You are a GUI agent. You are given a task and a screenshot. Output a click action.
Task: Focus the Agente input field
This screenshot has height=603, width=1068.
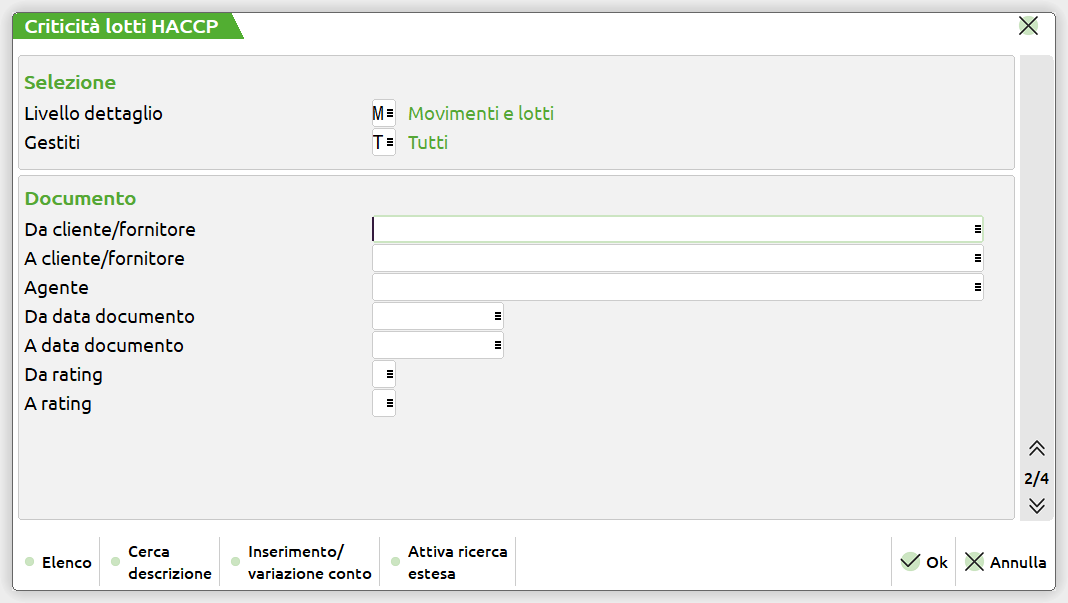[x=670, y=288]
